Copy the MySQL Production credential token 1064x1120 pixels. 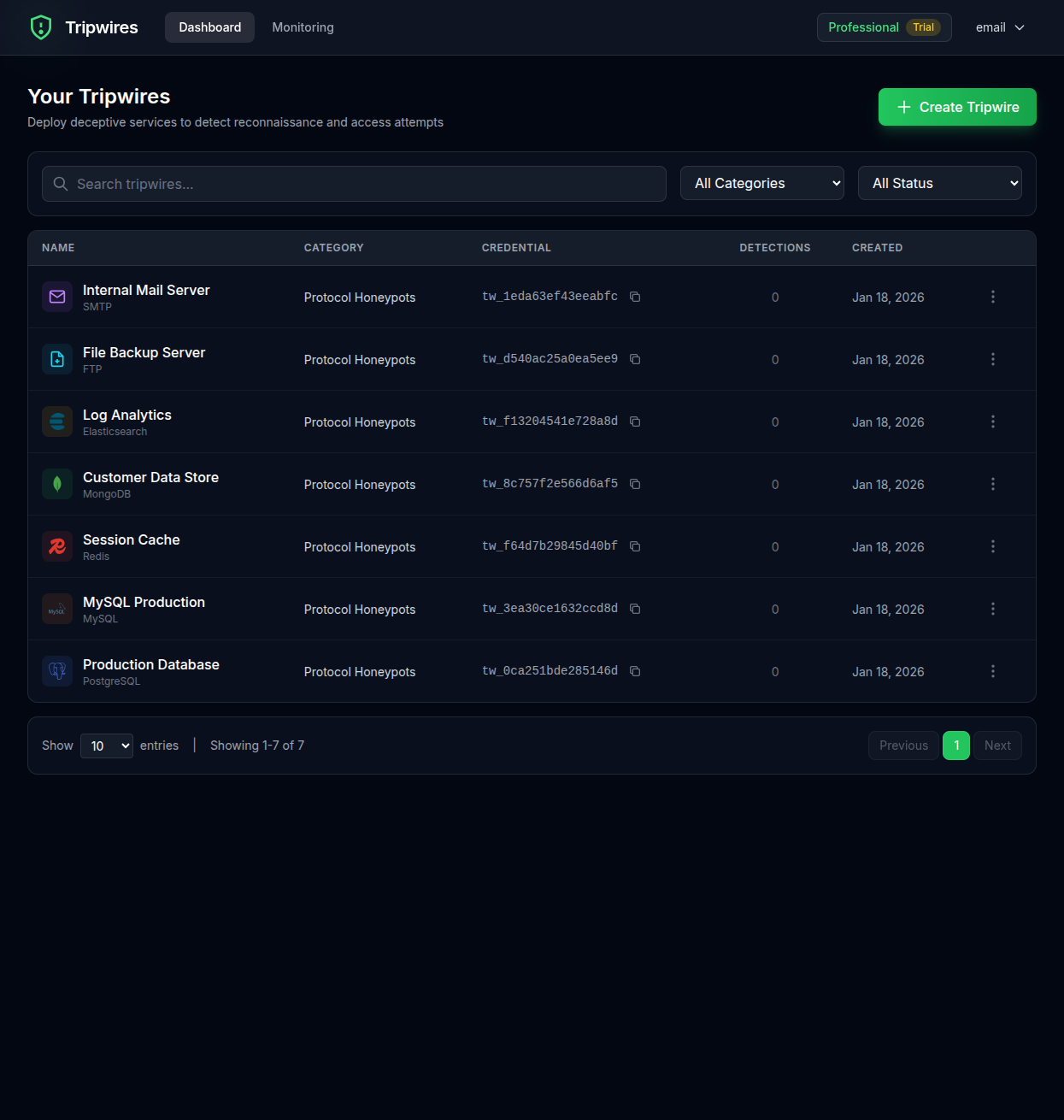(x=635, y=608)
